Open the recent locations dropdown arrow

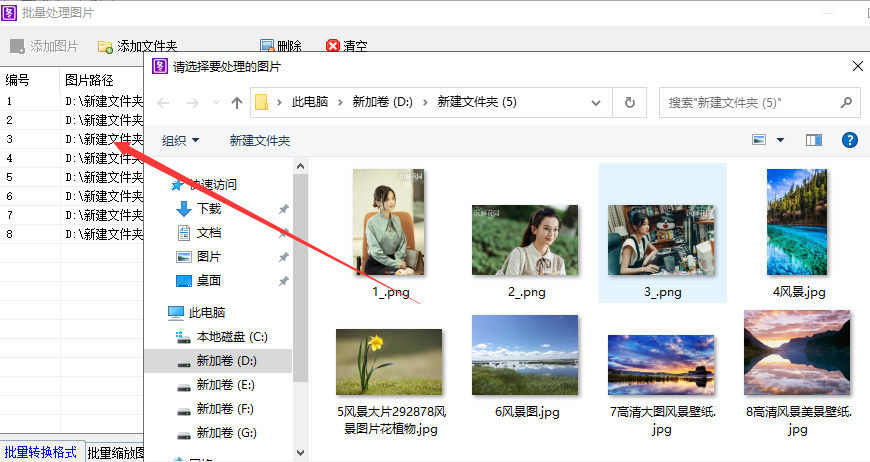(x=216, y=103)
